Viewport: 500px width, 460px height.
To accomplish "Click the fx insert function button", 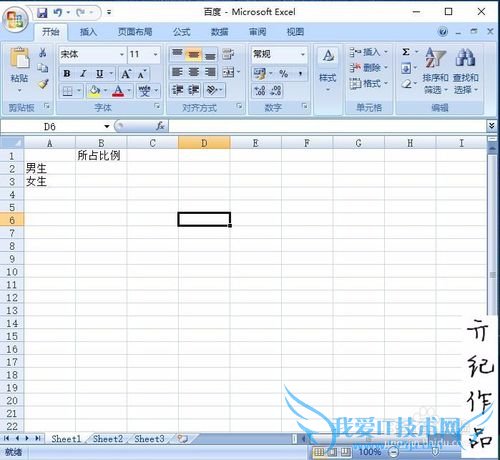I will pyautogui.click(x=160, y=126).
